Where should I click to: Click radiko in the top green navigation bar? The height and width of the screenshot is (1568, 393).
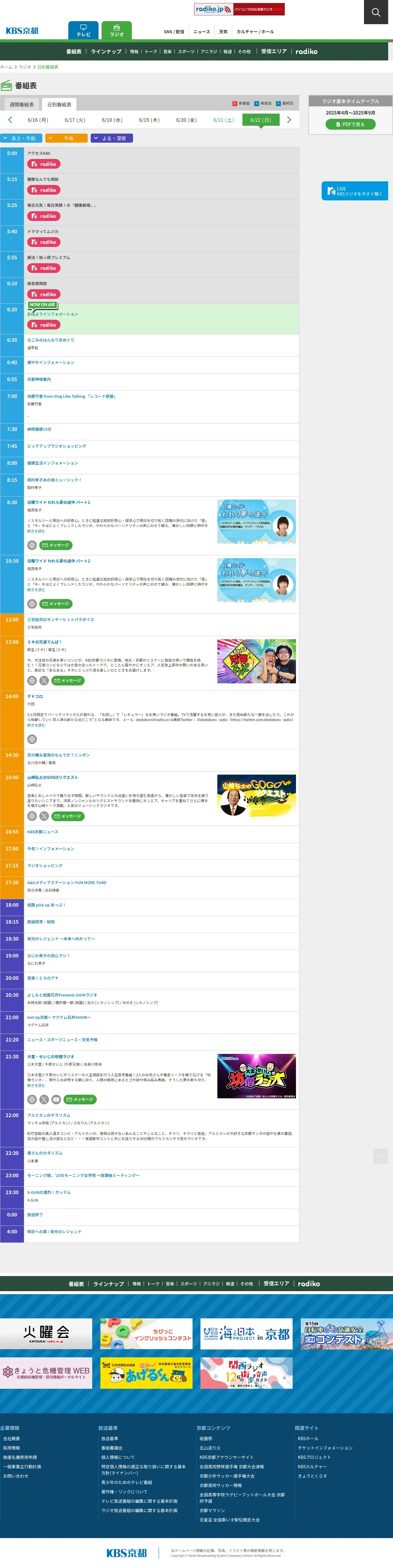pyautogui.click(x=307, y=52)
